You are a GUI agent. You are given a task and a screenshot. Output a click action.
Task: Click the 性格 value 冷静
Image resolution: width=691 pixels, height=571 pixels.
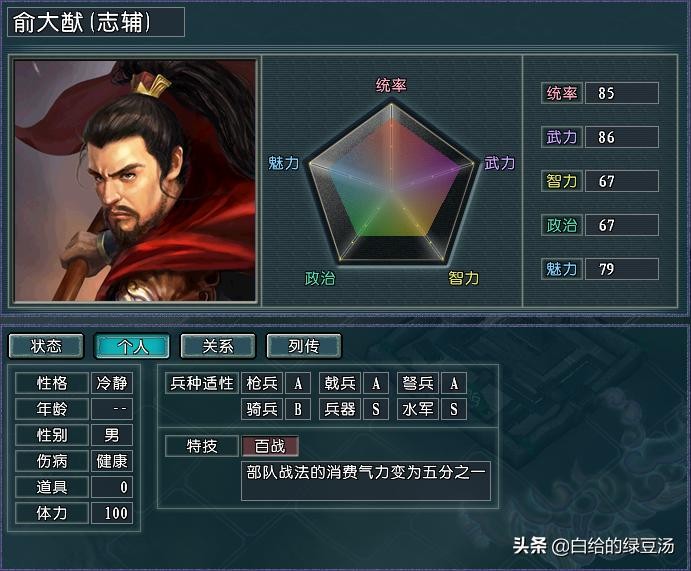point(112,383)
